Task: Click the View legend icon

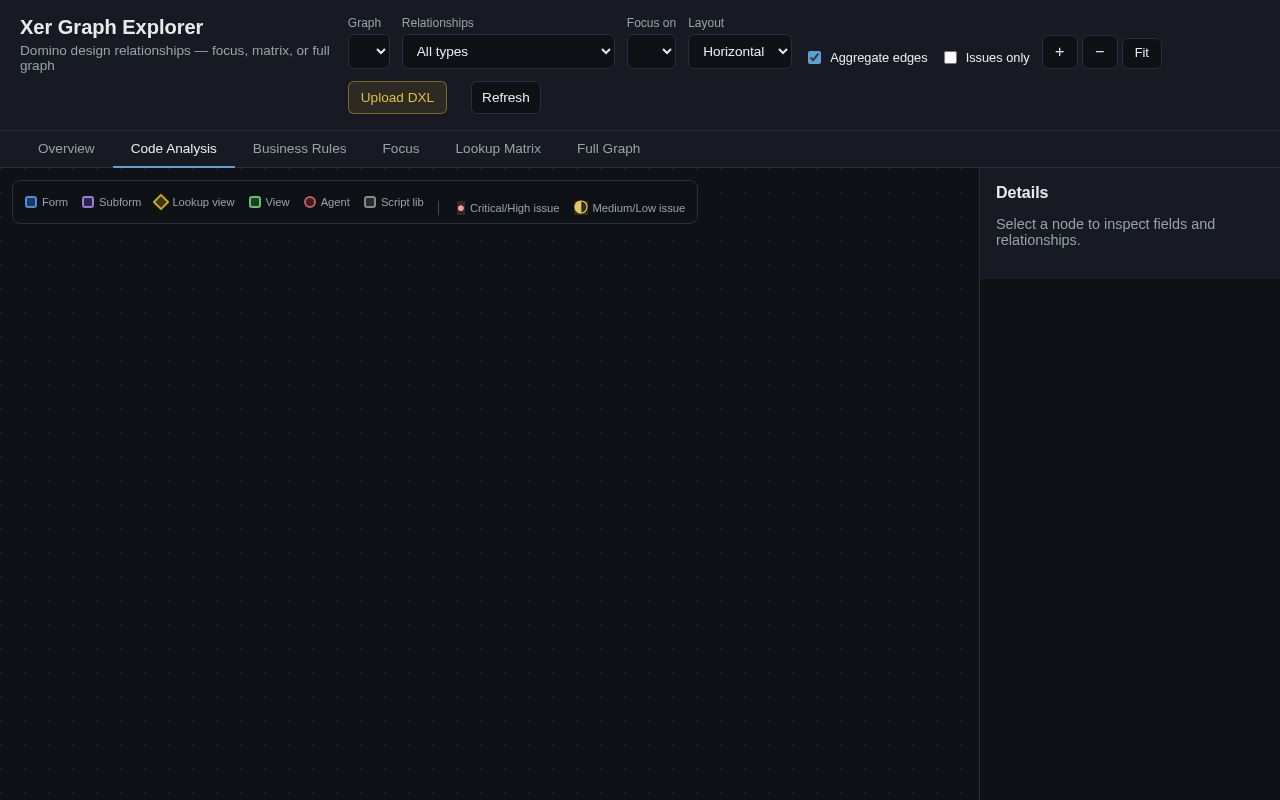Action: pyautogui.click(x=255, y=202)
